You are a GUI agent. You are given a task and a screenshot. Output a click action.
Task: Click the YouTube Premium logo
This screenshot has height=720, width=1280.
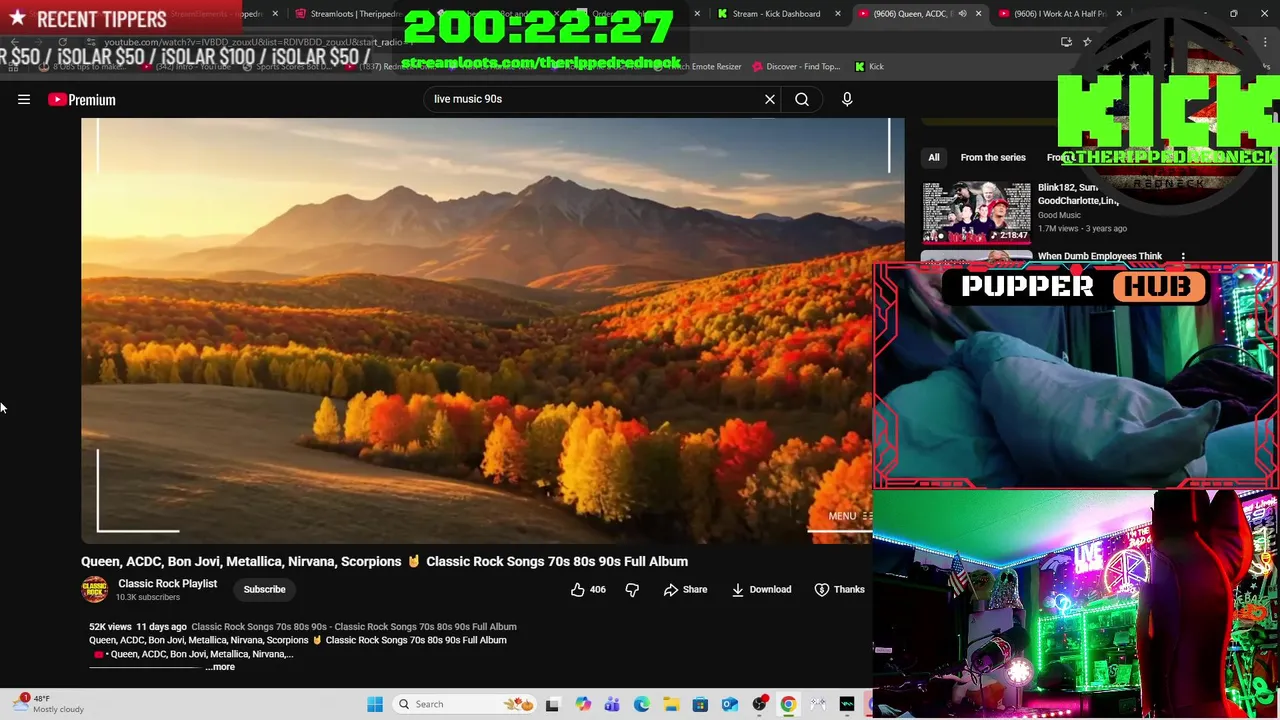[x=82, y=99]
